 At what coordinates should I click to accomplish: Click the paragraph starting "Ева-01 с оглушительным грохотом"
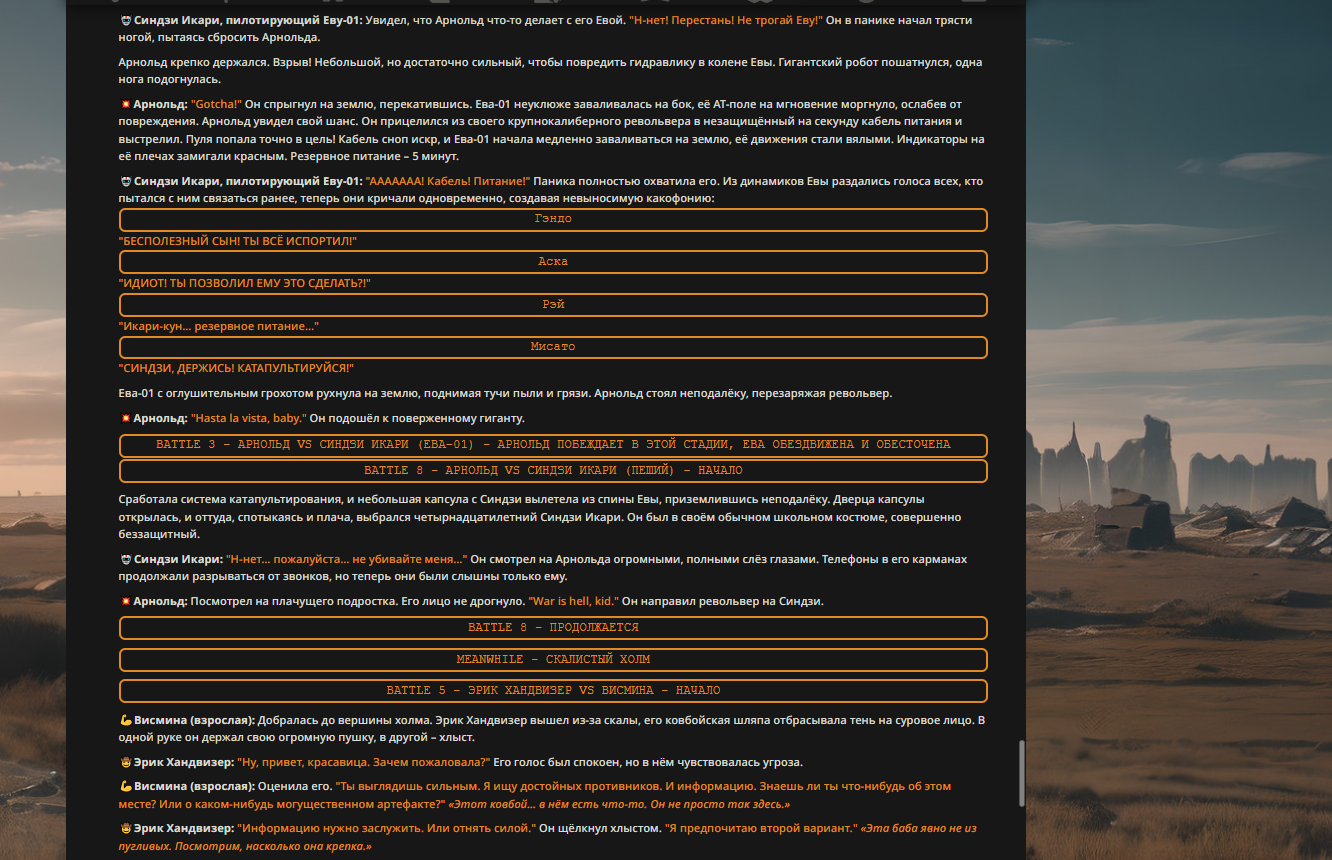point(505,393)
